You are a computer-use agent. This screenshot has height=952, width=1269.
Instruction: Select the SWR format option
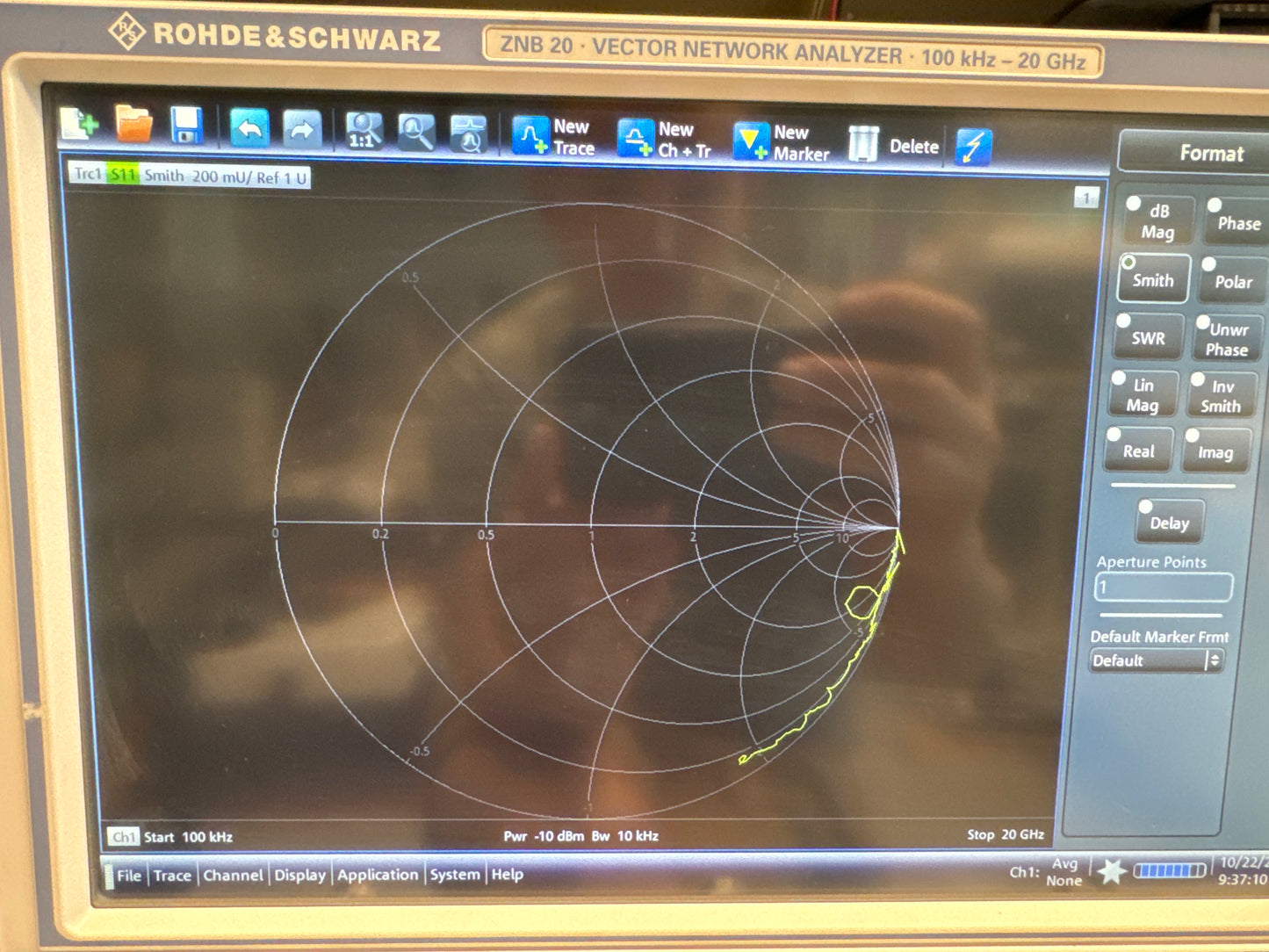coord(1147,337)
